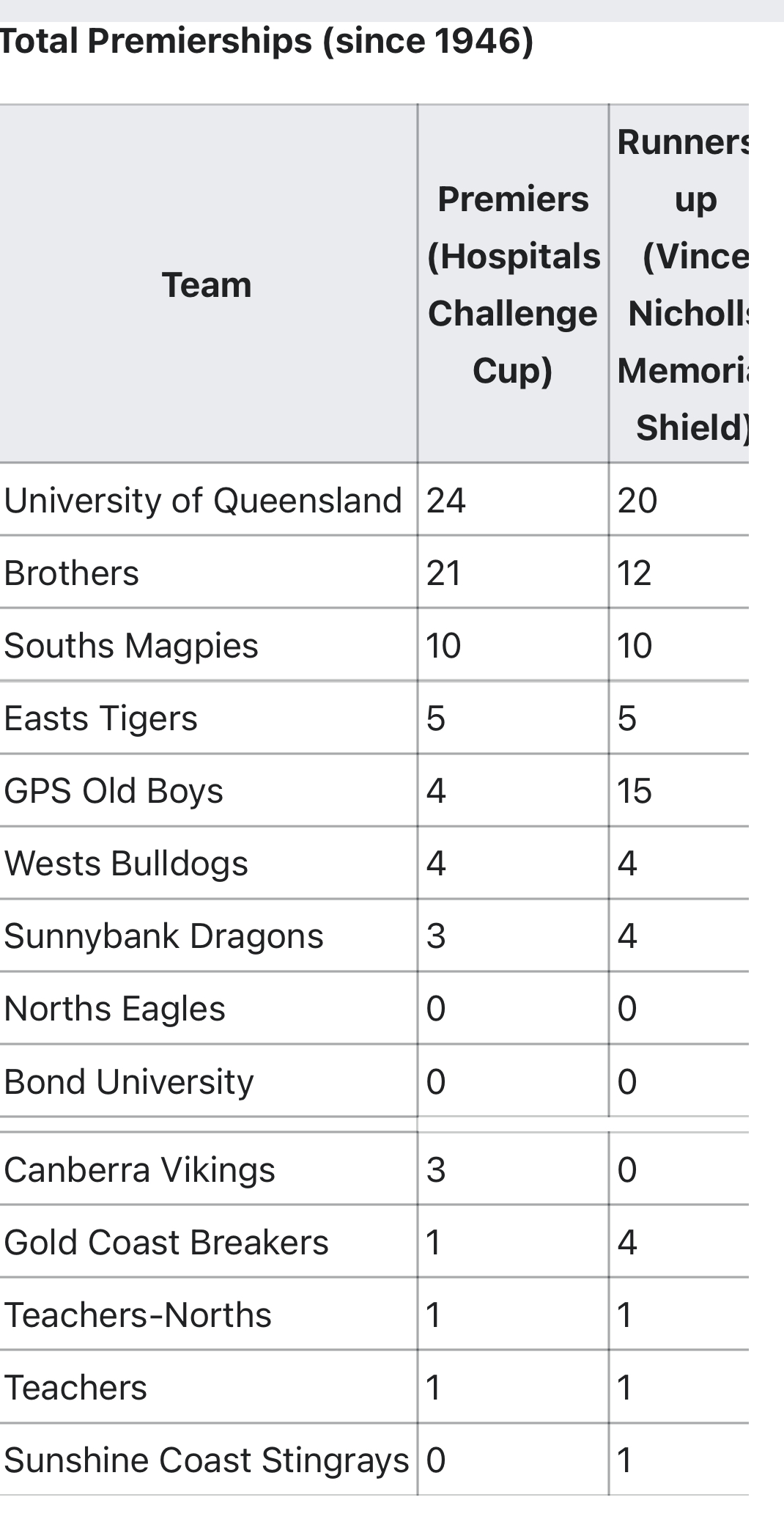Click the Premiers (Hospitals Challenge Cup) header
784x1522 pixels.
[x=513, y=284]
